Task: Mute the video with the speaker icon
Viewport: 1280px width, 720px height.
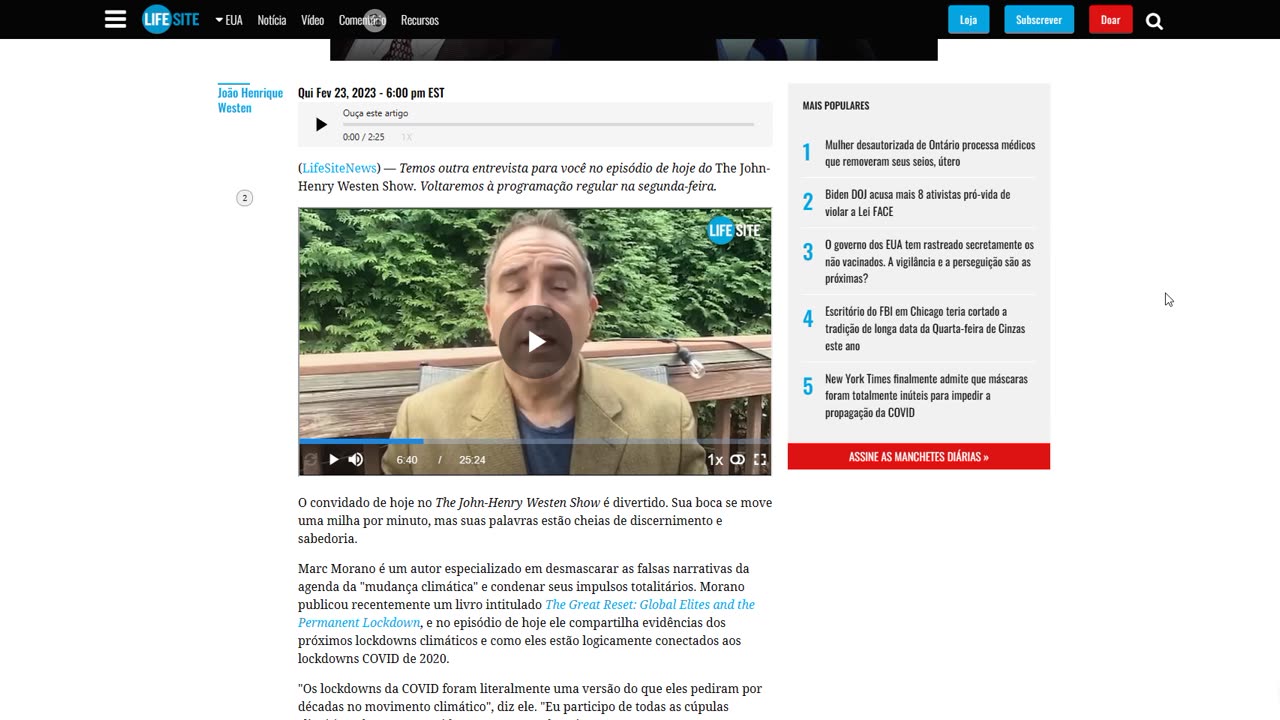Action: (x=356, y=460)
